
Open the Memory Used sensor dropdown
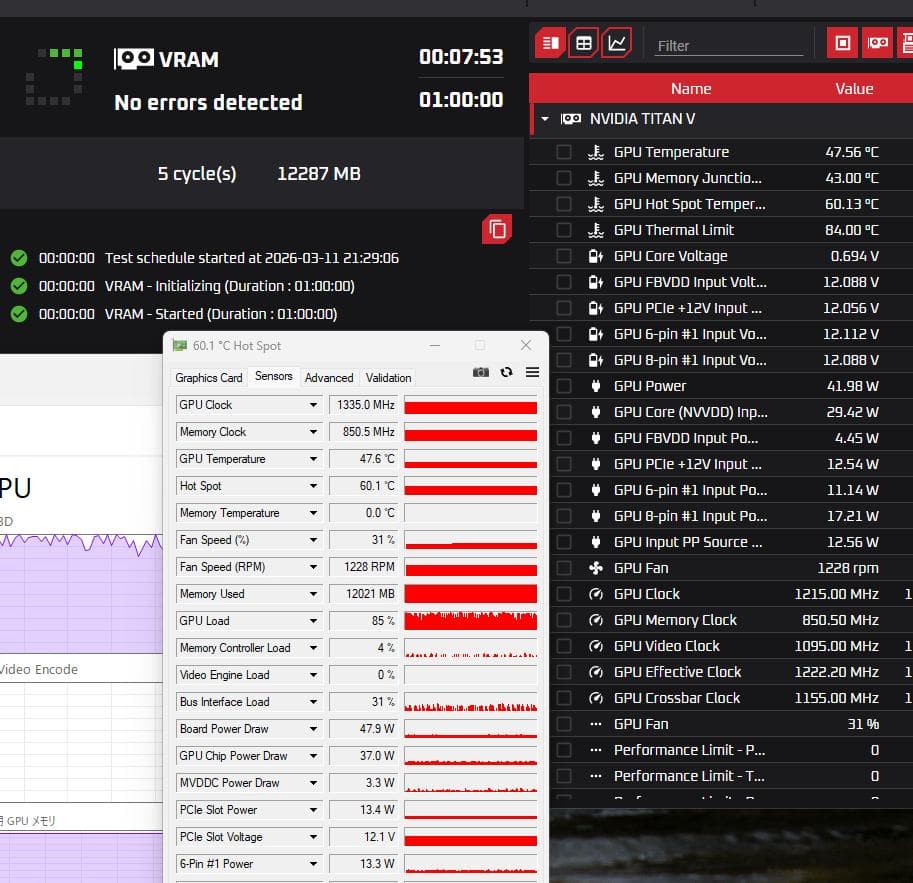coord(313,594)
